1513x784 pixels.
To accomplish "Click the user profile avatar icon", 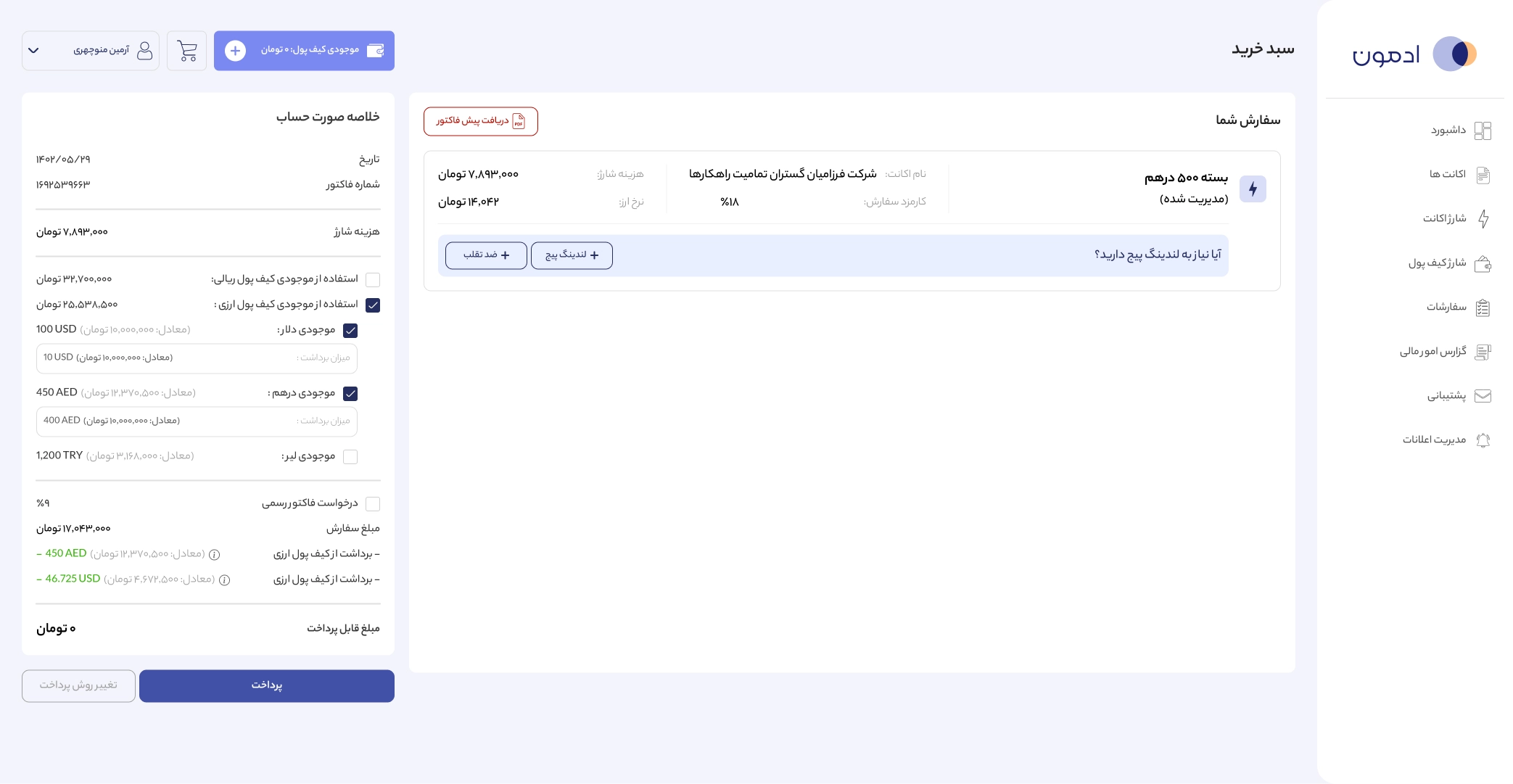I will click(145, 50).
